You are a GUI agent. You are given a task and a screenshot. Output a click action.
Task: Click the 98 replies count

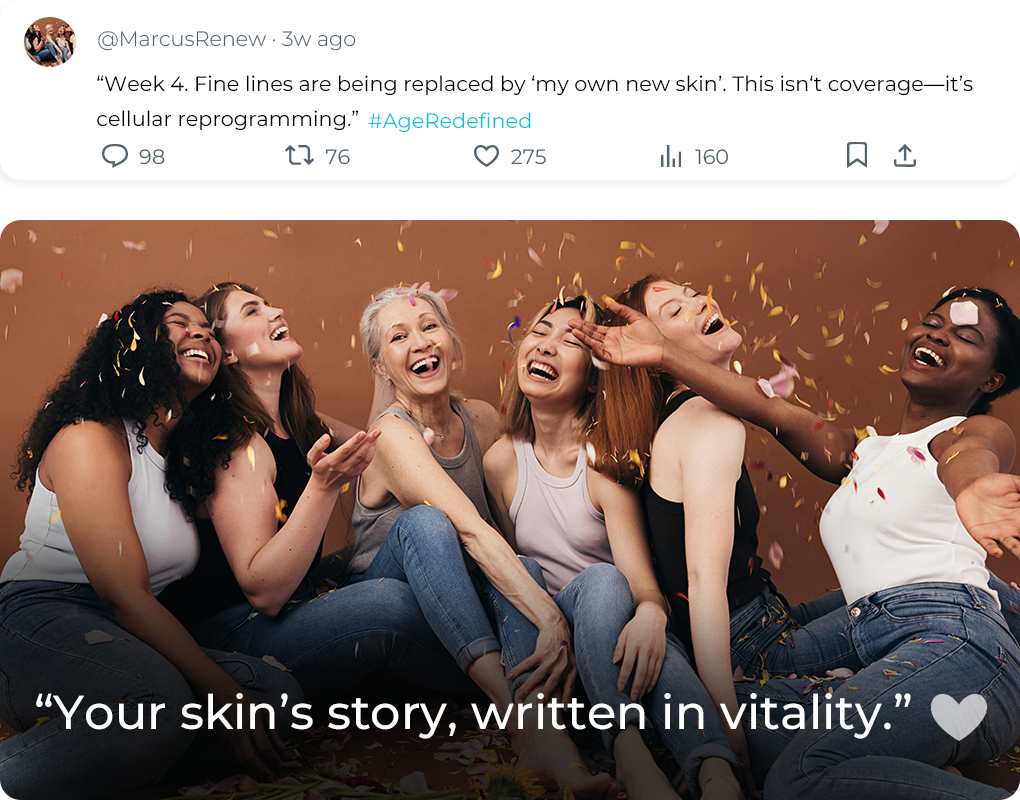tap(152, 157)
